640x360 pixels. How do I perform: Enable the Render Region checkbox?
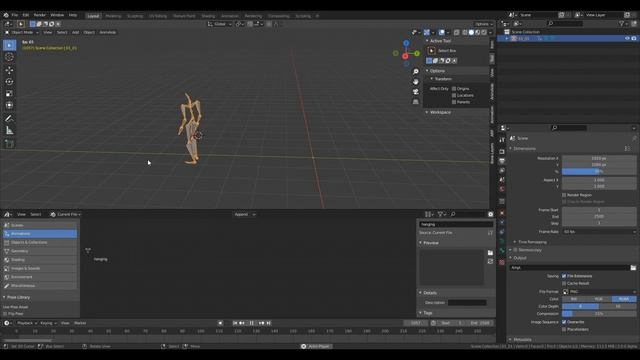(x=564, y=195)
